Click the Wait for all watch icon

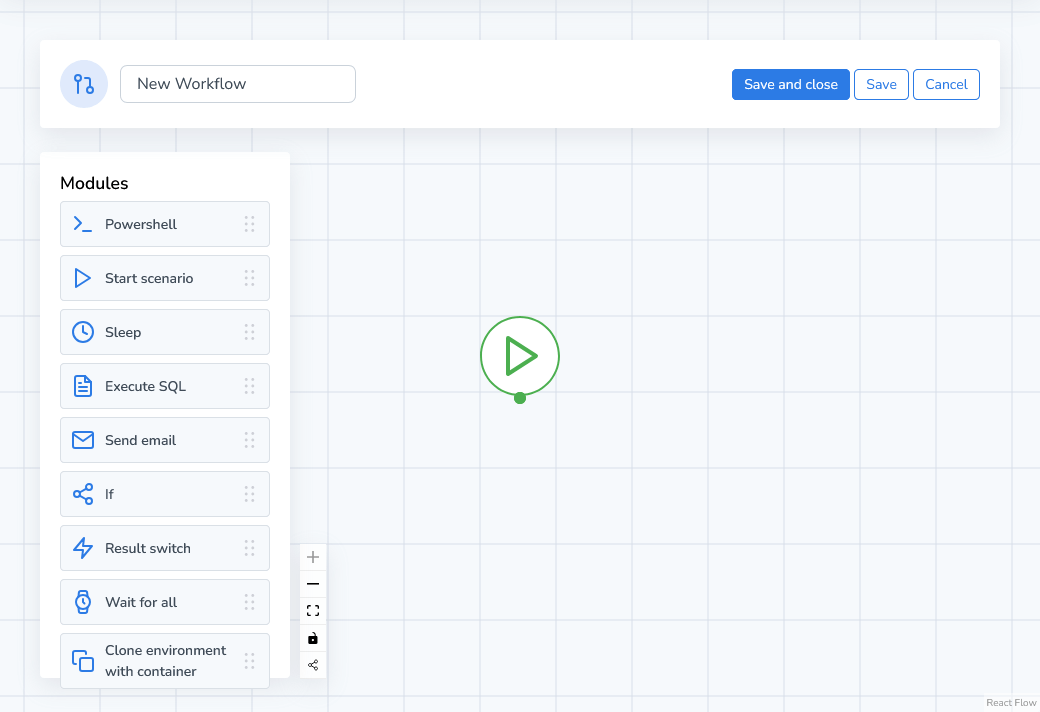tap(83, 602)
